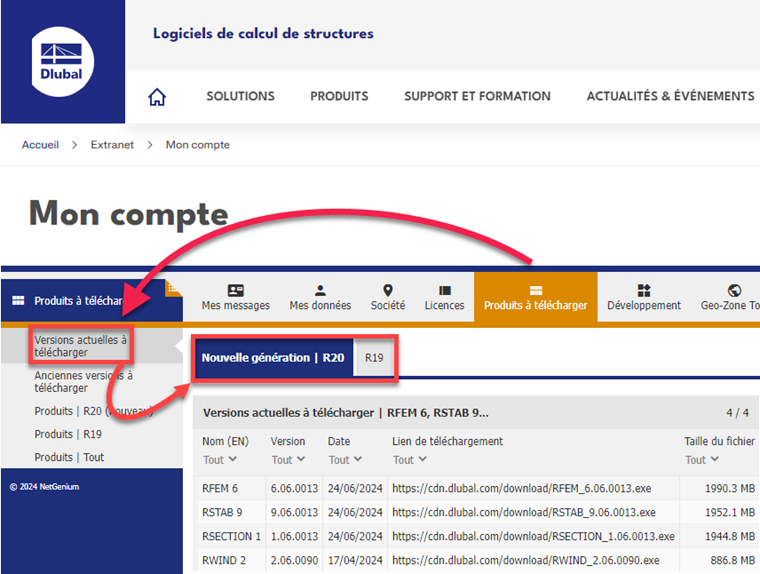Click the date 17/04/2024 cell
The image size is (760, 574).
(x=355, y=560)
